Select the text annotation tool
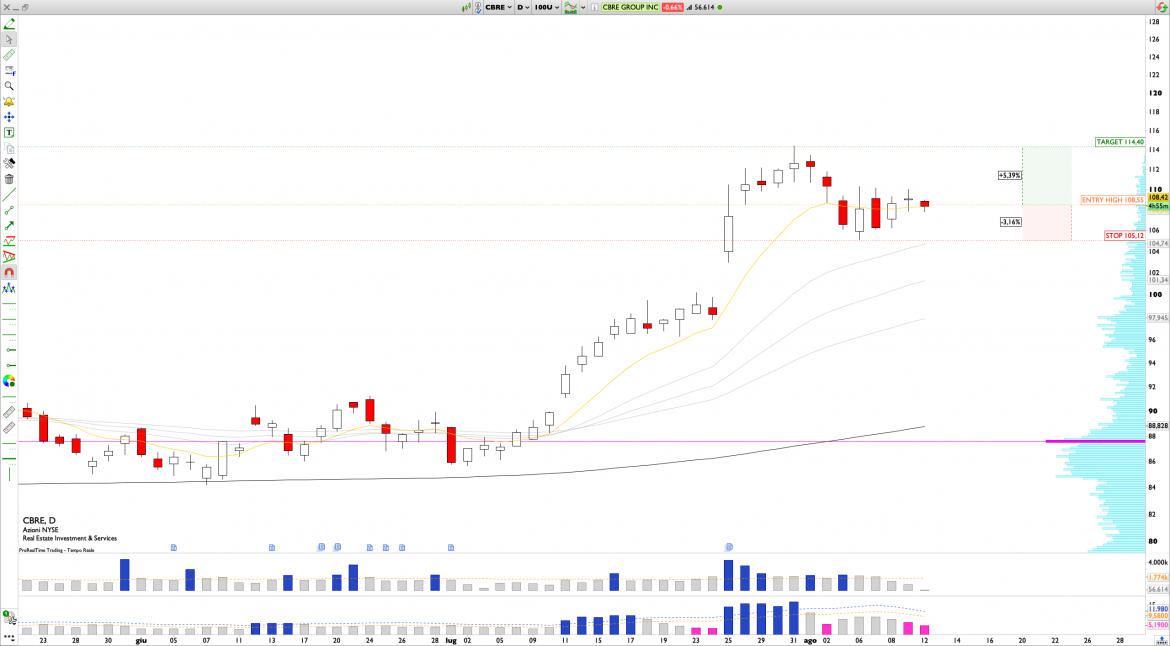Image resolution: width=1170 pixels, height=646 pixels. point(9,132)
